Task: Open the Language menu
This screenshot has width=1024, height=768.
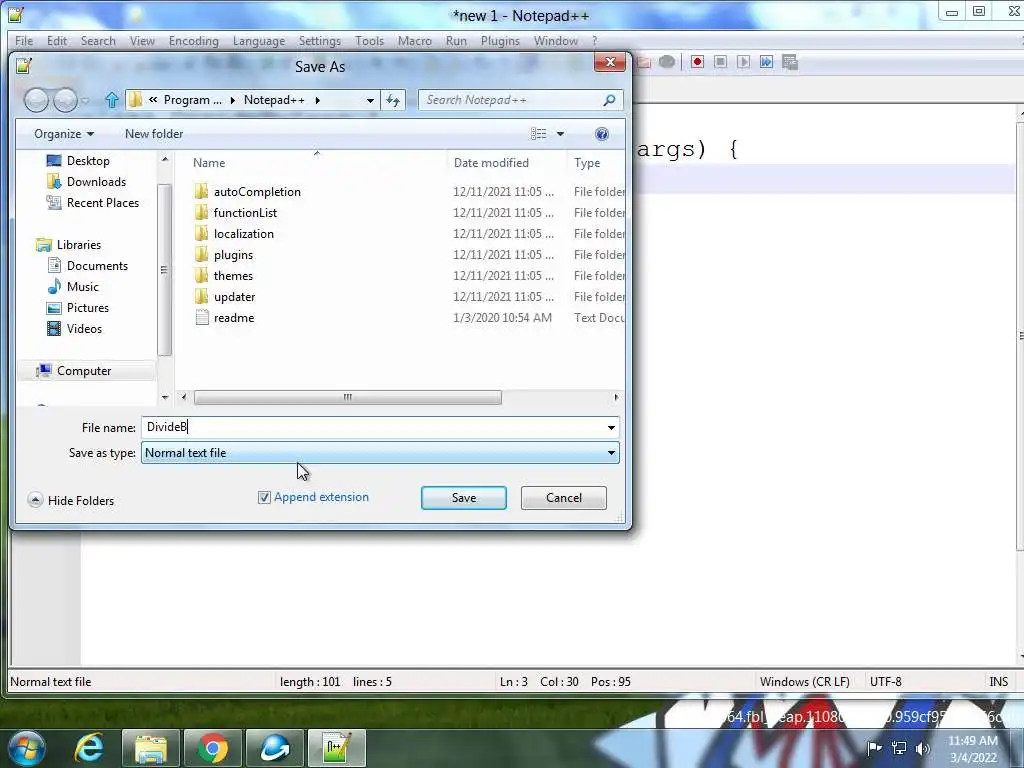Action: point(259,40)
